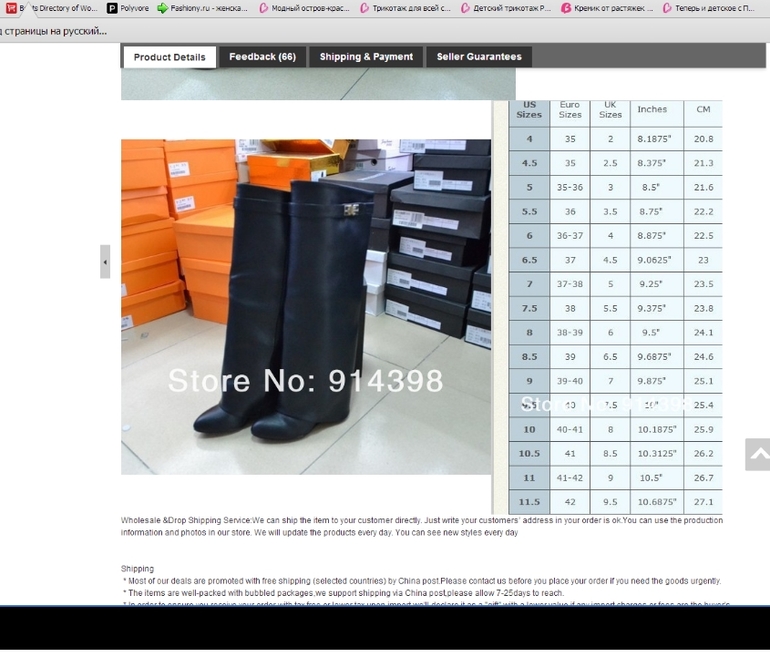Open the Креник от растяжек bookmark

click(x=607, y=8)
